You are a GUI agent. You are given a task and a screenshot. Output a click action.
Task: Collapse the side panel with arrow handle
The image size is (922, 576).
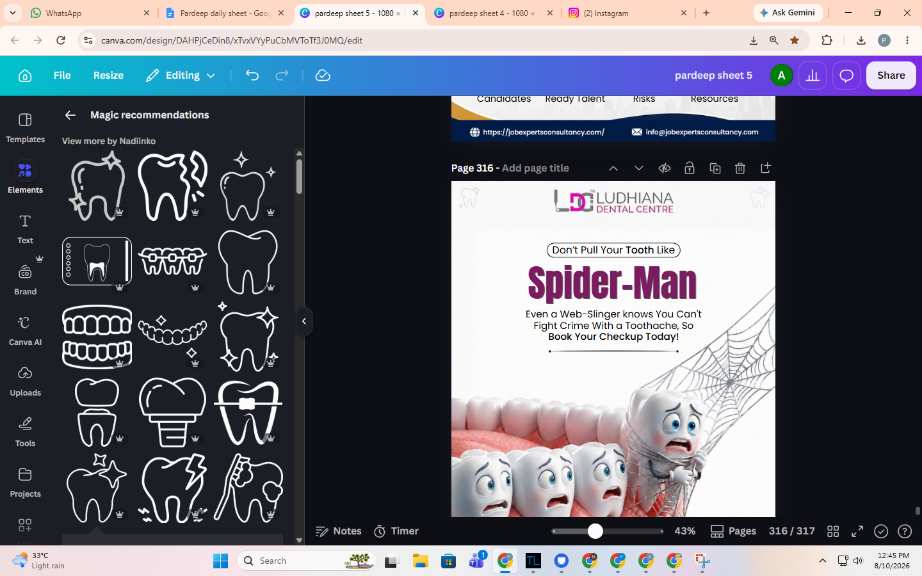[x=304, y=321]
